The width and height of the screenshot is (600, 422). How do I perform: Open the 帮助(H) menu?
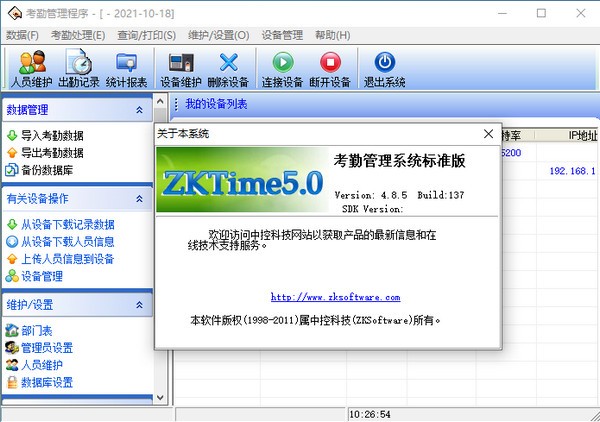(333, 35)
